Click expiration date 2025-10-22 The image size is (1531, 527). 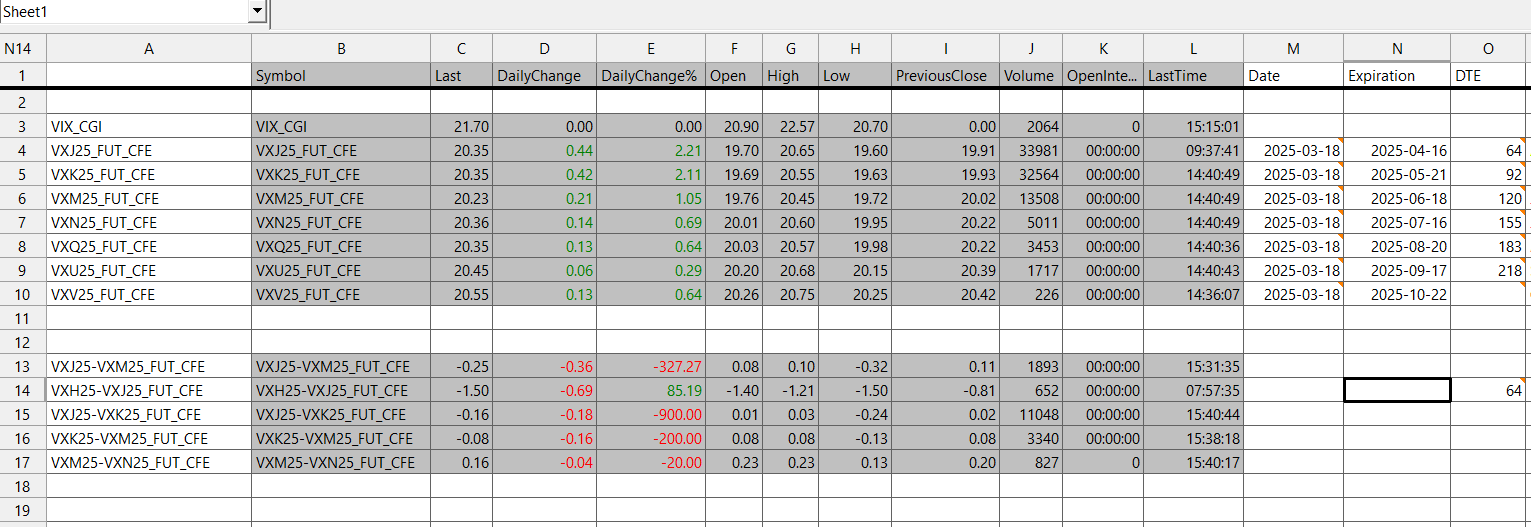pos(1397,295)
